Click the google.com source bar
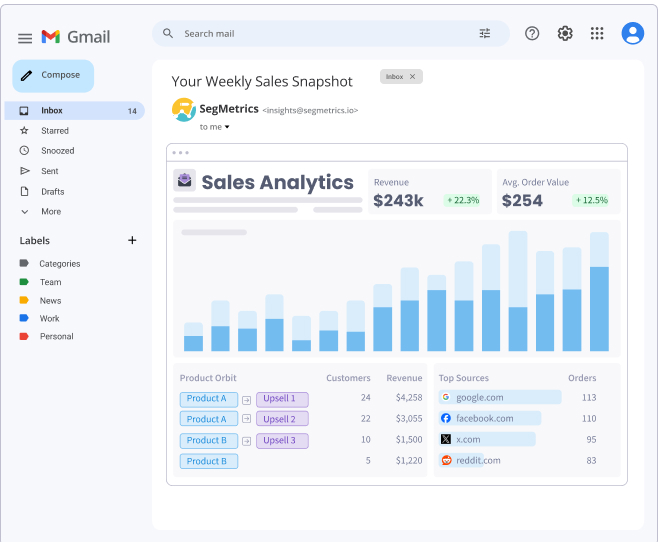Screen dimensions: 658x542 tap(500, 397)
